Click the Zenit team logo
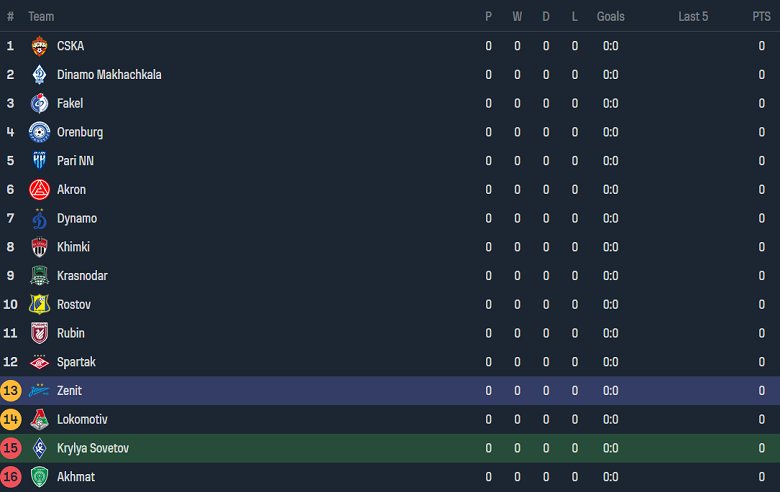The height and width of the screenshot is (492, 780). [39, 391]
